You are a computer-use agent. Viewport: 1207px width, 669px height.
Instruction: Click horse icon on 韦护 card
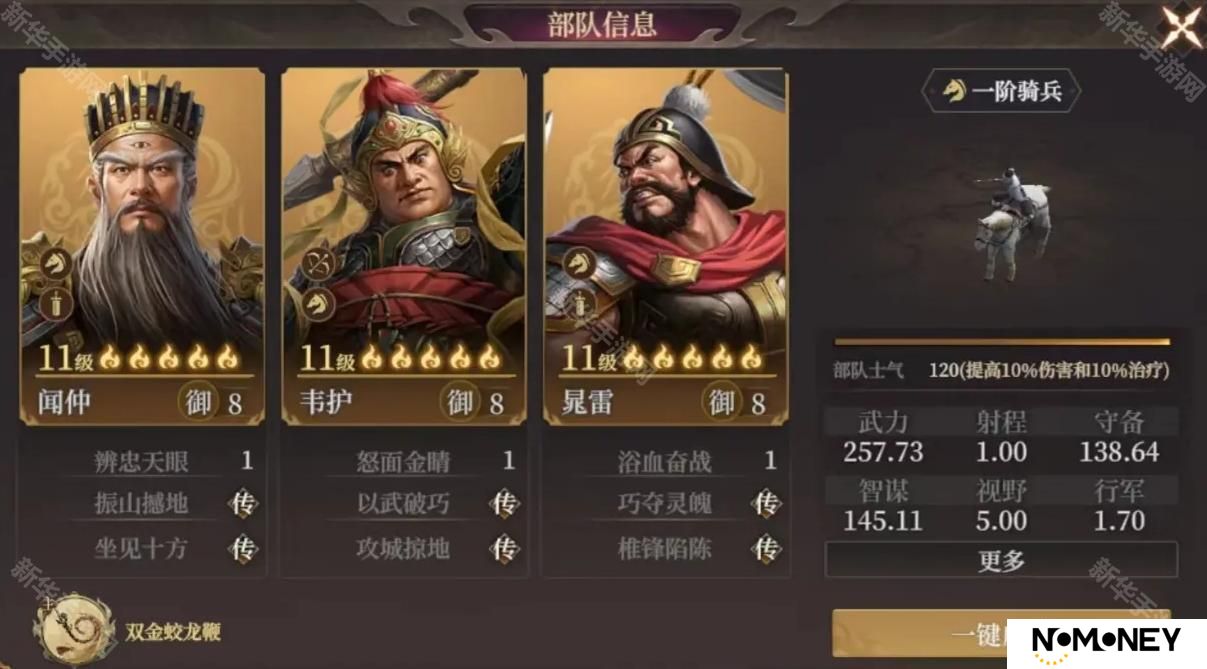[x=318, y=305]
